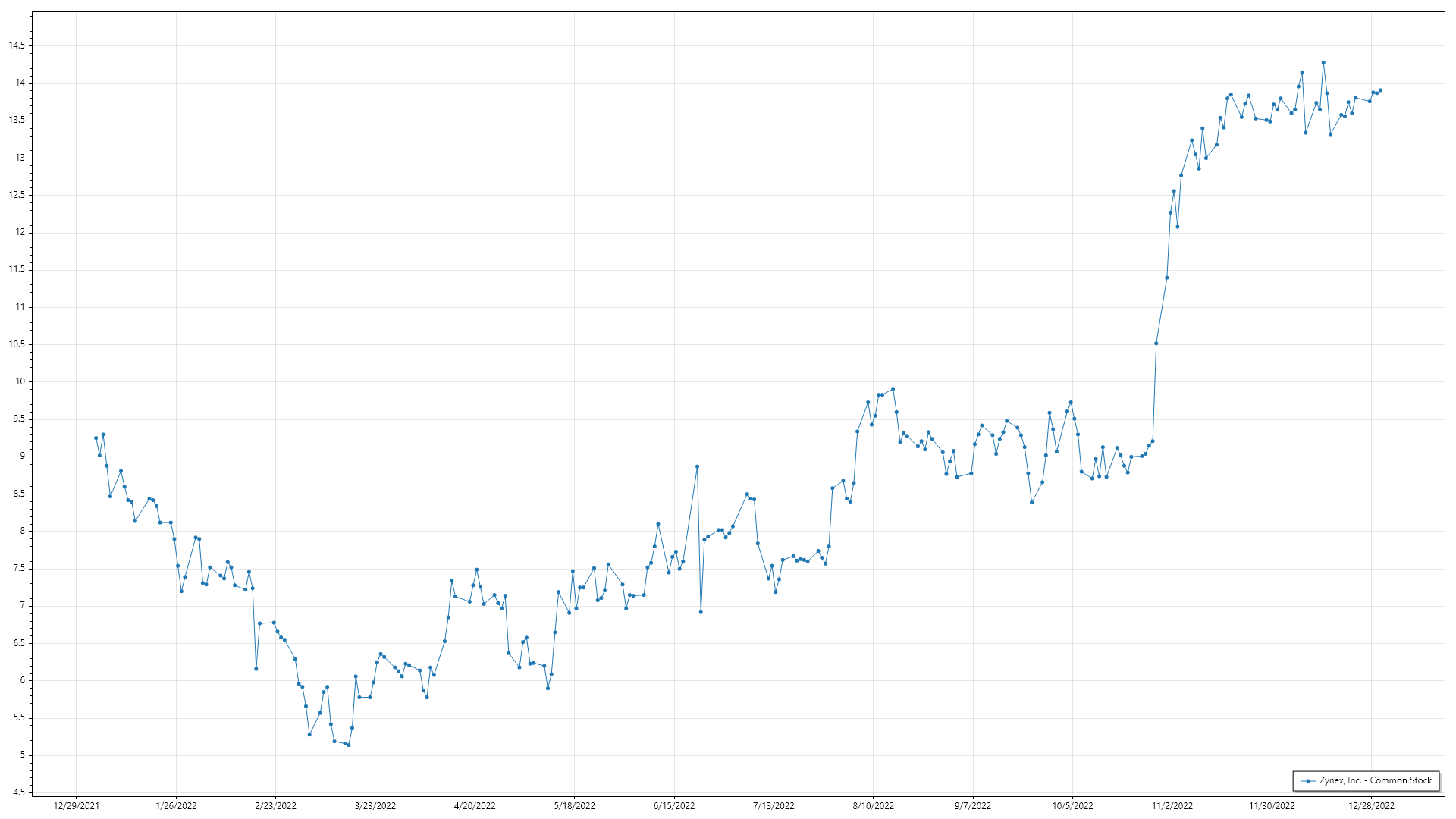Click the legend's blue line marker icon
Image resolution: width=1456 pixels, height=819 pixels.
[x=1308, y=781]
